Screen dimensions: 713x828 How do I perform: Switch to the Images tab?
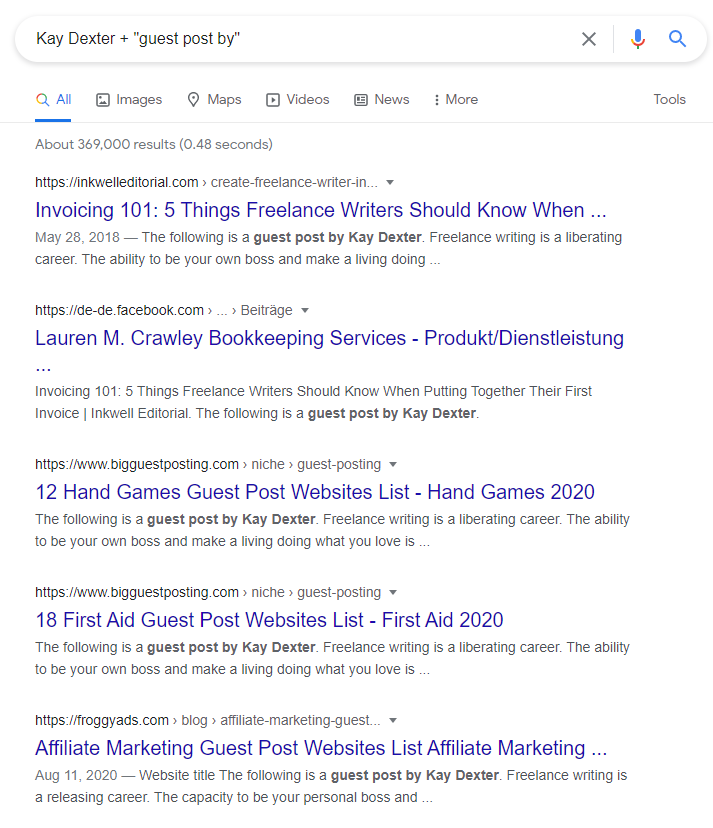(x=129, y=99)
